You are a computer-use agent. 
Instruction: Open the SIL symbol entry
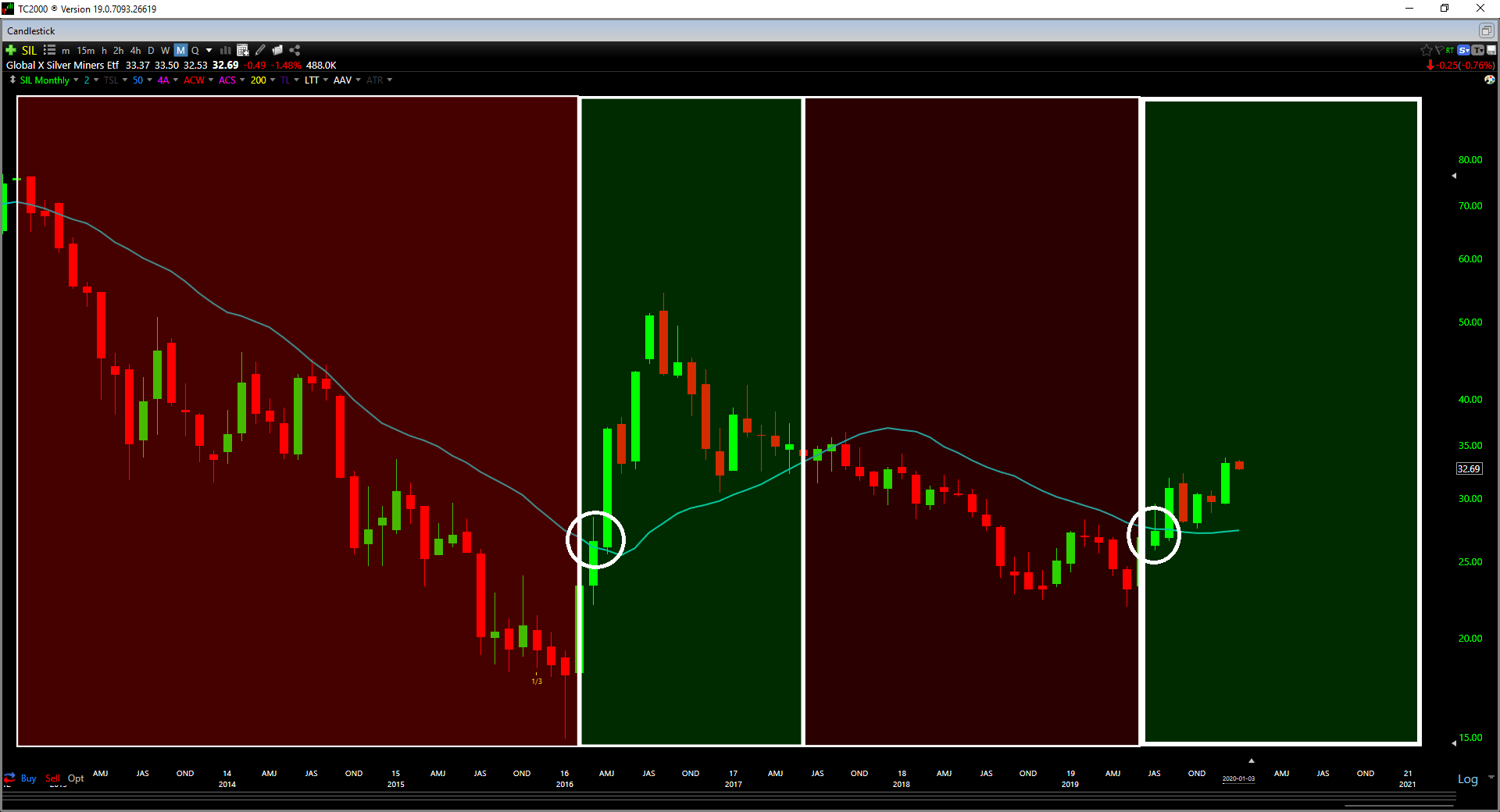29,50
